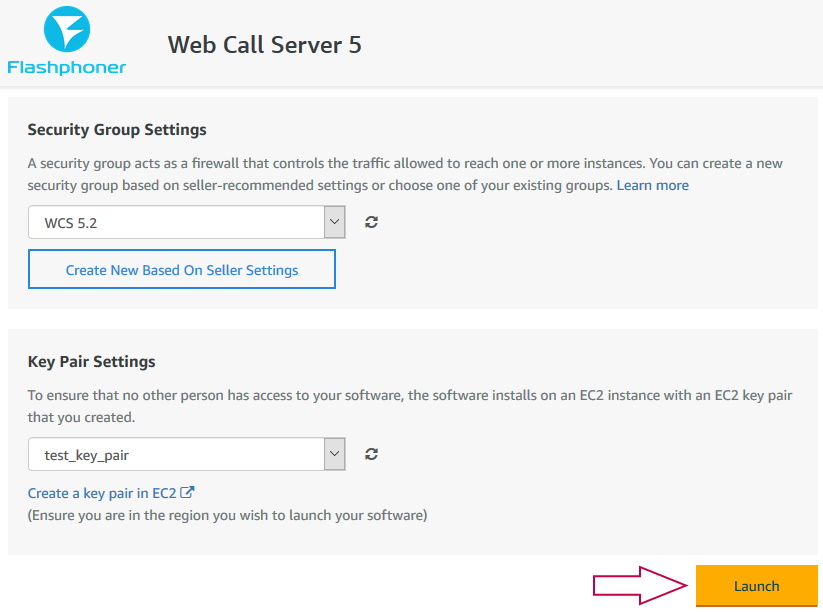Click the region reminder note in parentheses
The height and width of the screenshot is (612, 823).
coord(227,515)
